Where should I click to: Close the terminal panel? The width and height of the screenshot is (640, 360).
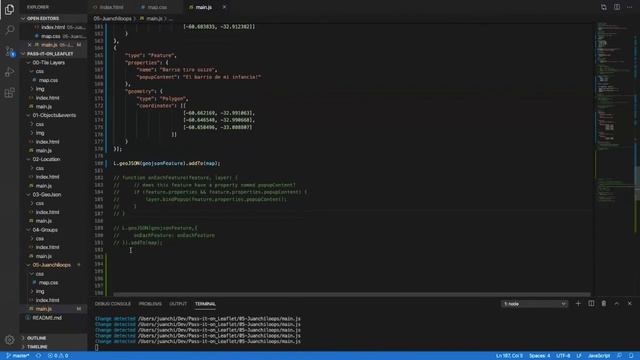pyautogui.click(x=630, y=304)
